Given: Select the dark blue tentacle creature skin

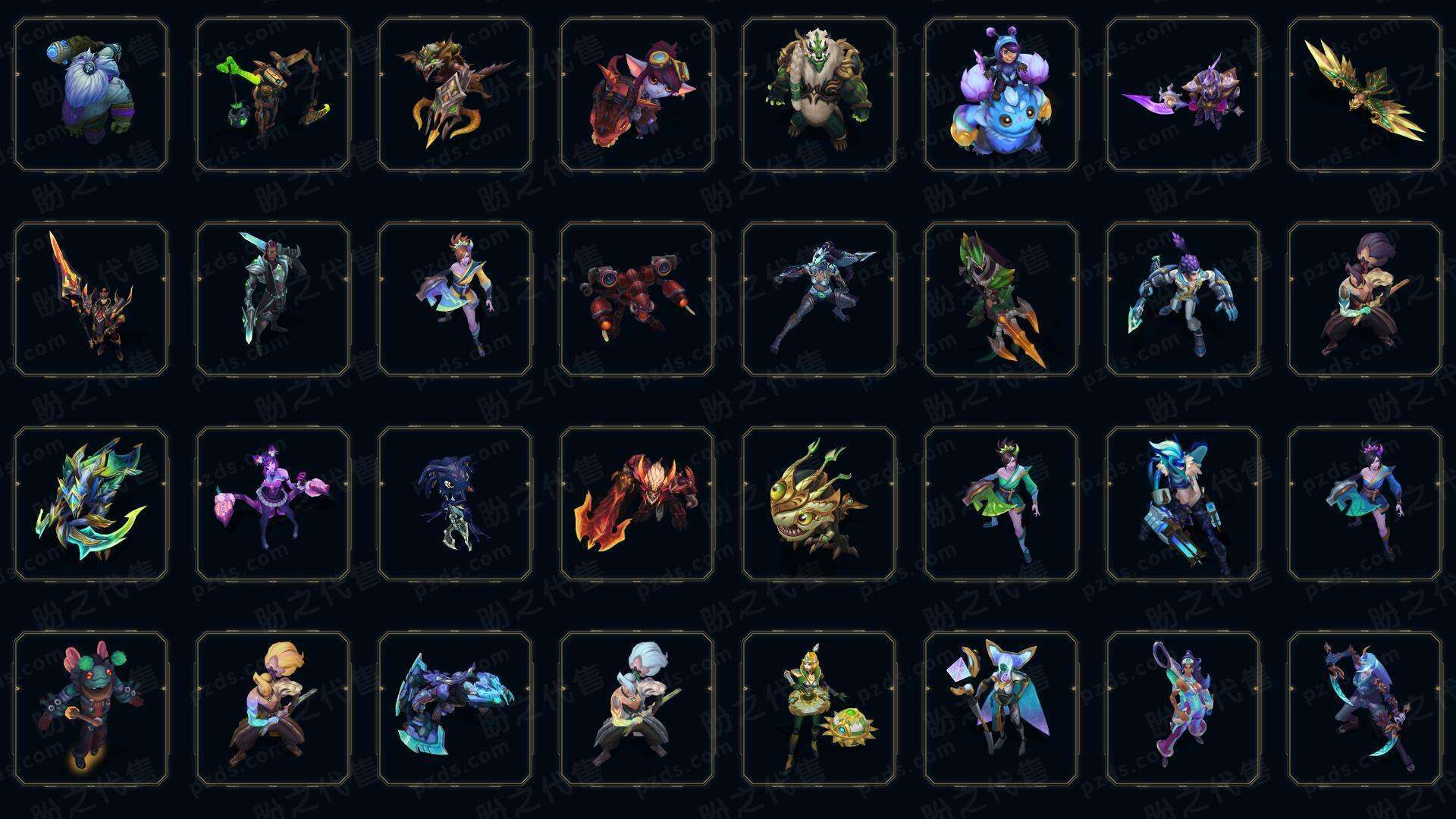Looking at the screenshot, I should click(x=455, y=504).
